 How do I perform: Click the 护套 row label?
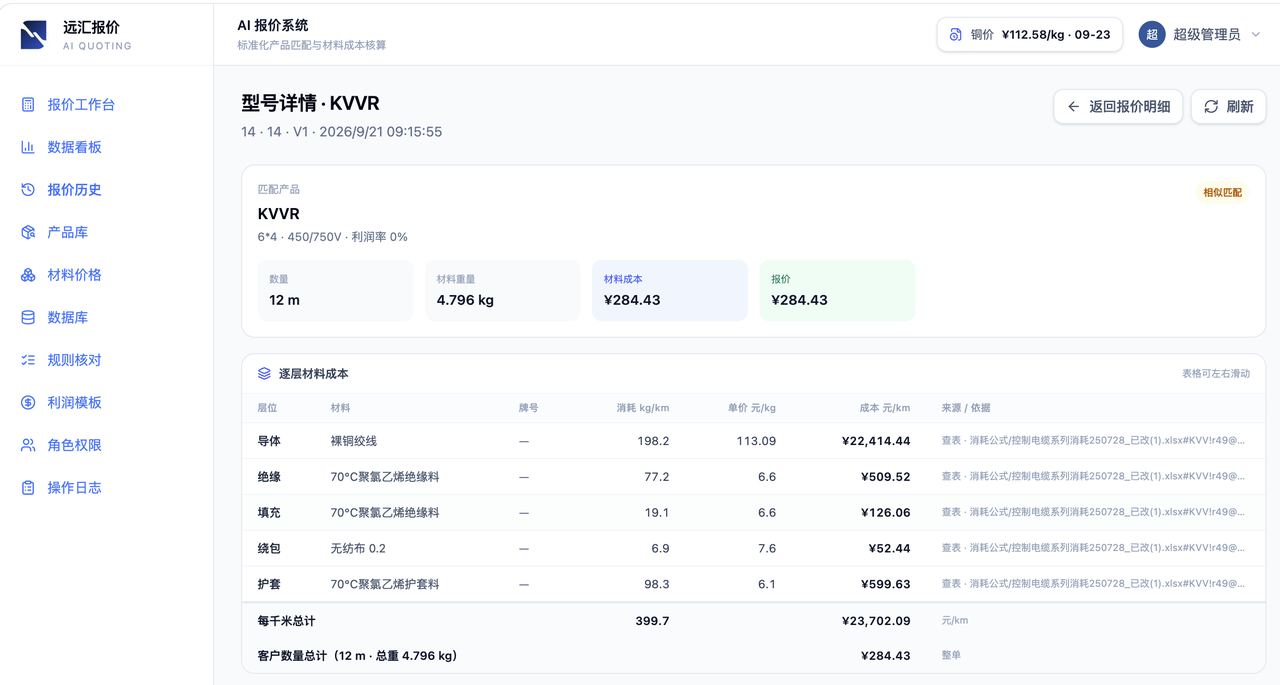tap(269, 584)
